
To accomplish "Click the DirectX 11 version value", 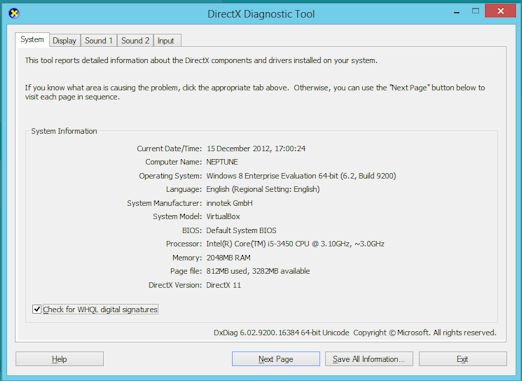I will tap(223, 285).
